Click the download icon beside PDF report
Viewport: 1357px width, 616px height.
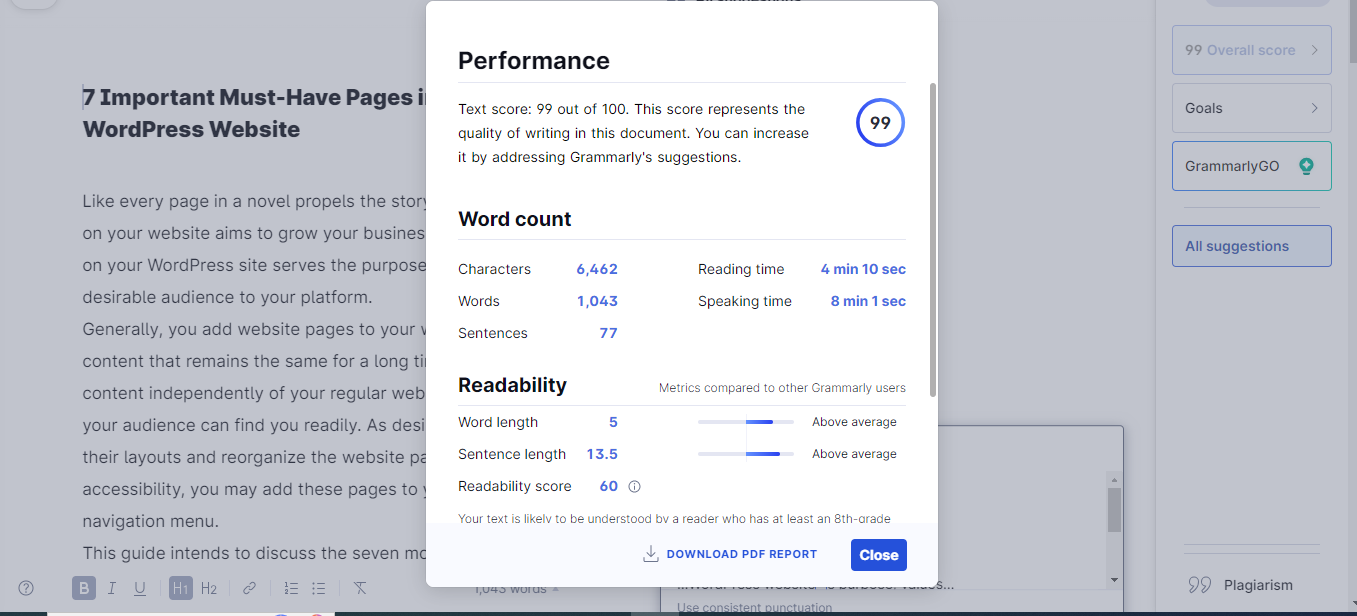pyautogui.click(x=650, y=554)
